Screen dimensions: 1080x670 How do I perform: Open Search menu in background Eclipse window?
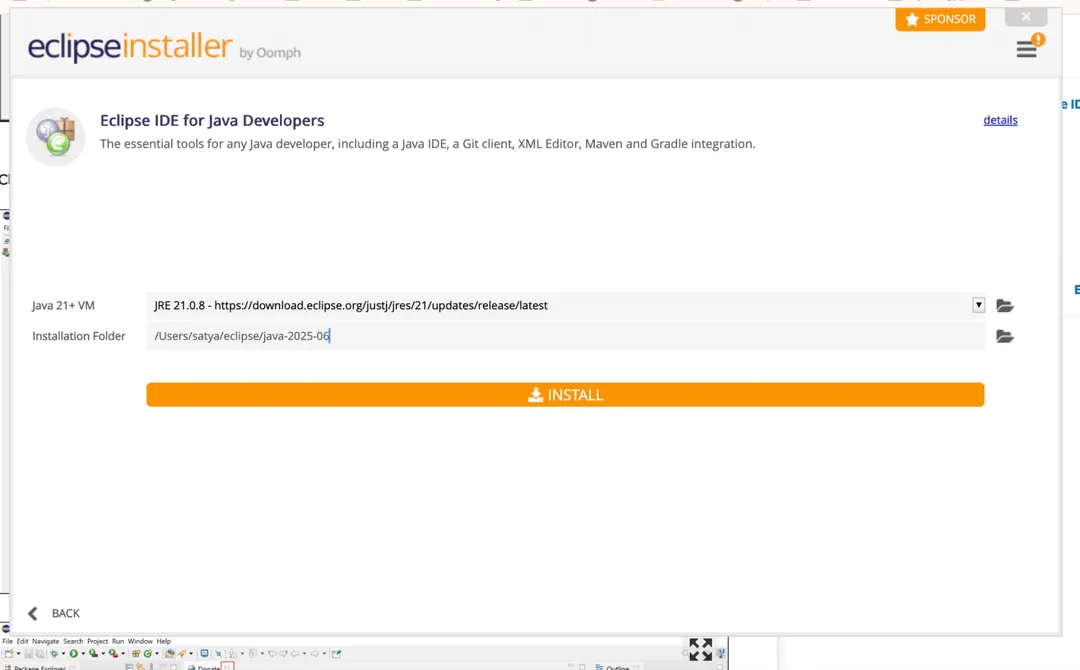[x=73, y=641]
